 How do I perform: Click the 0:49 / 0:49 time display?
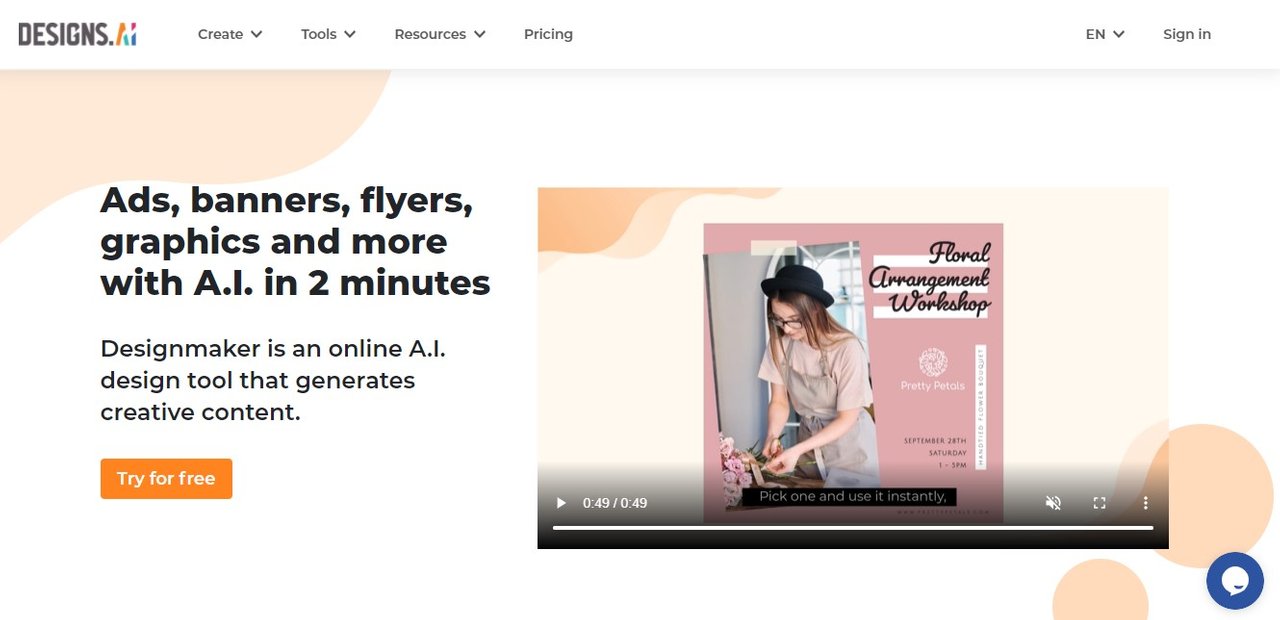pyautogui.click(x=615, y=503)
